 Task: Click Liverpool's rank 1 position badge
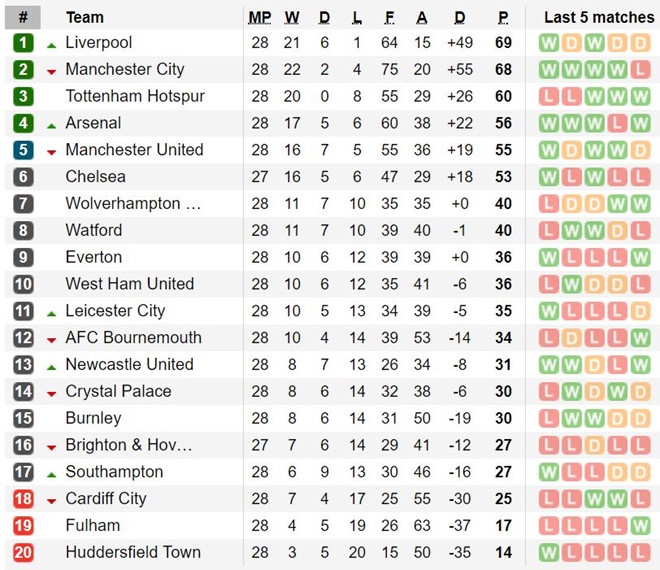coord(23,43)
